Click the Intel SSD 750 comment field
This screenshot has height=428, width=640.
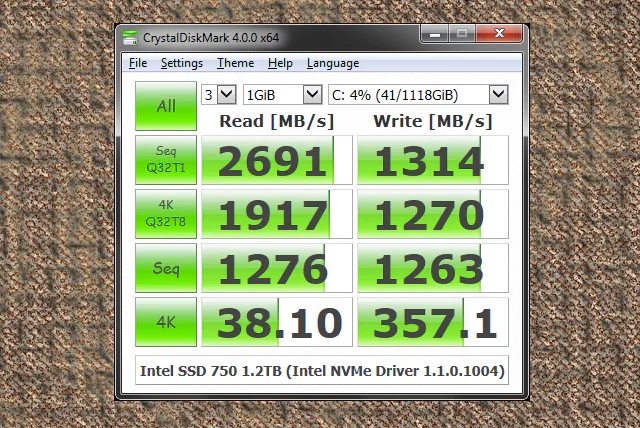322,370
